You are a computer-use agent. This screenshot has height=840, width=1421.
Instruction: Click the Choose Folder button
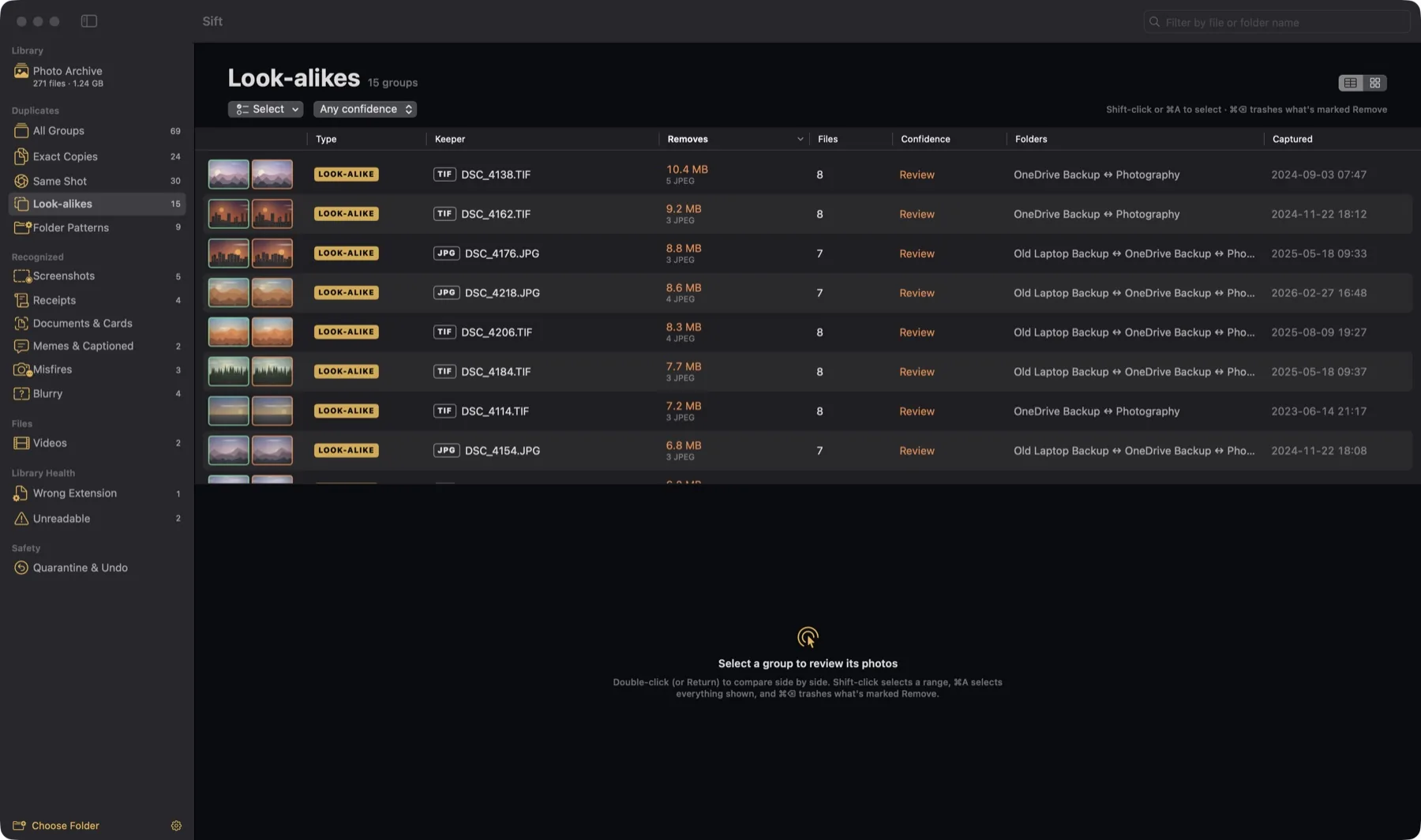pyautogui.click(x=56, y=826)
